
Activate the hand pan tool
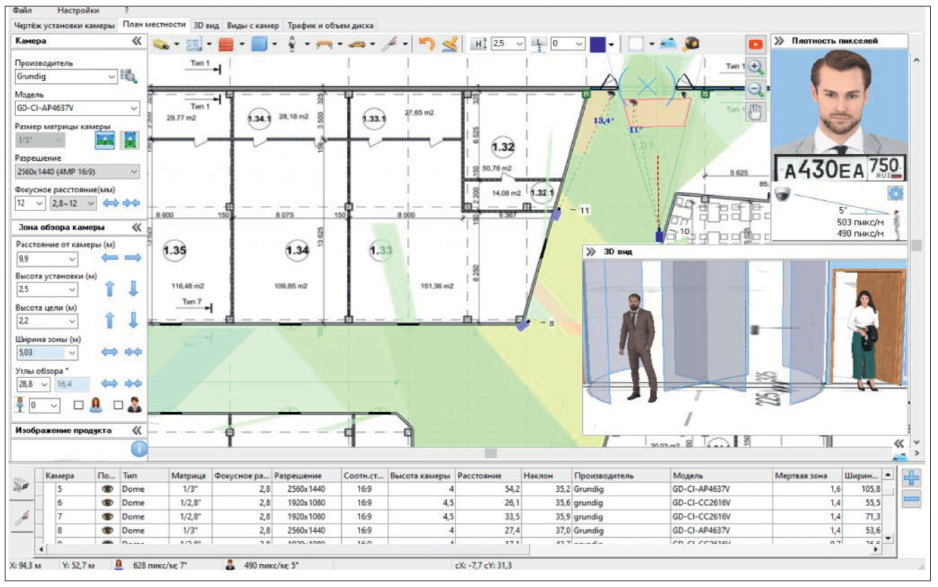coord(755,112)
